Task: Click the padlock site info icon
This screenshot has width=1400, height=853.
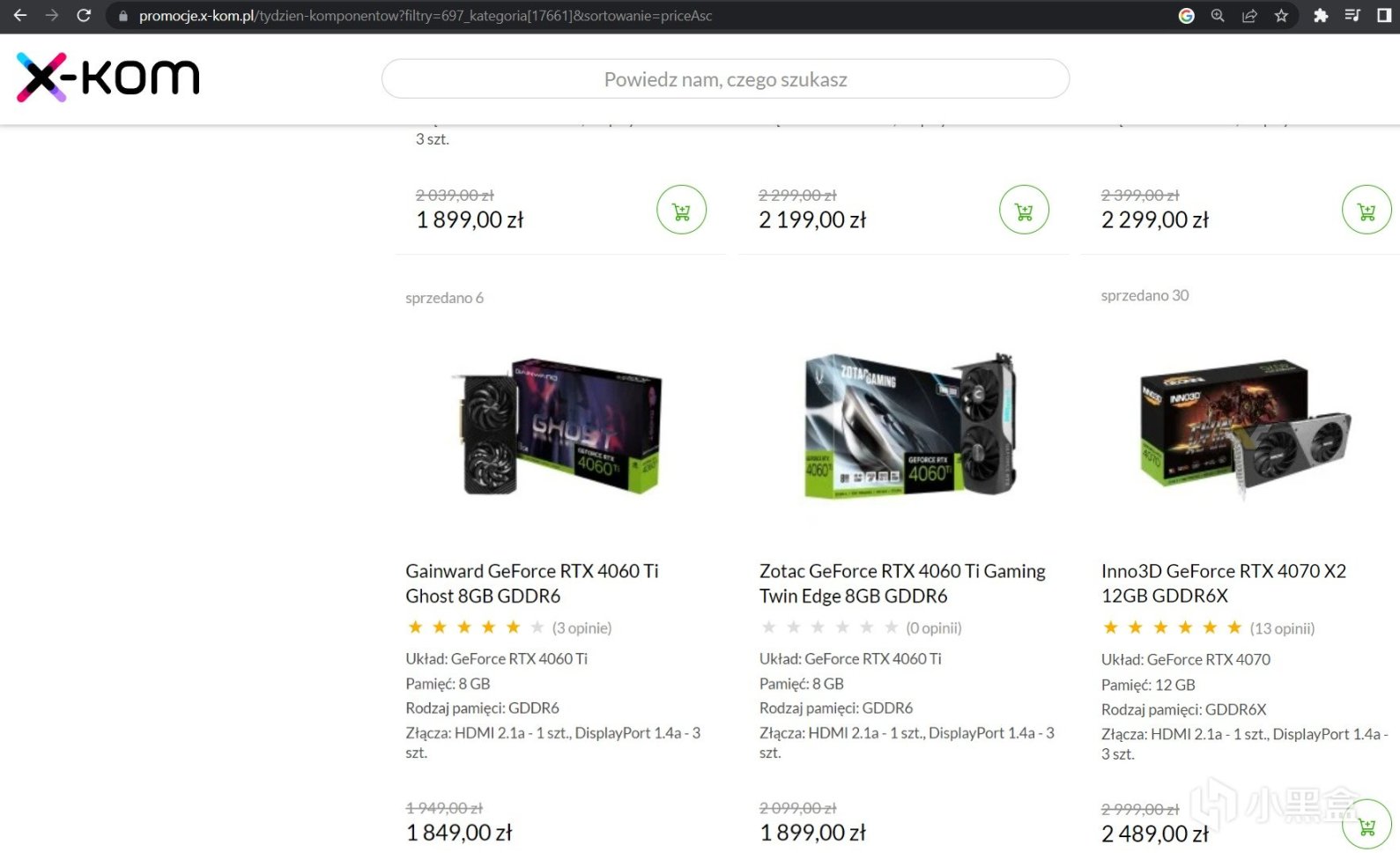Action: click(123, 16)
